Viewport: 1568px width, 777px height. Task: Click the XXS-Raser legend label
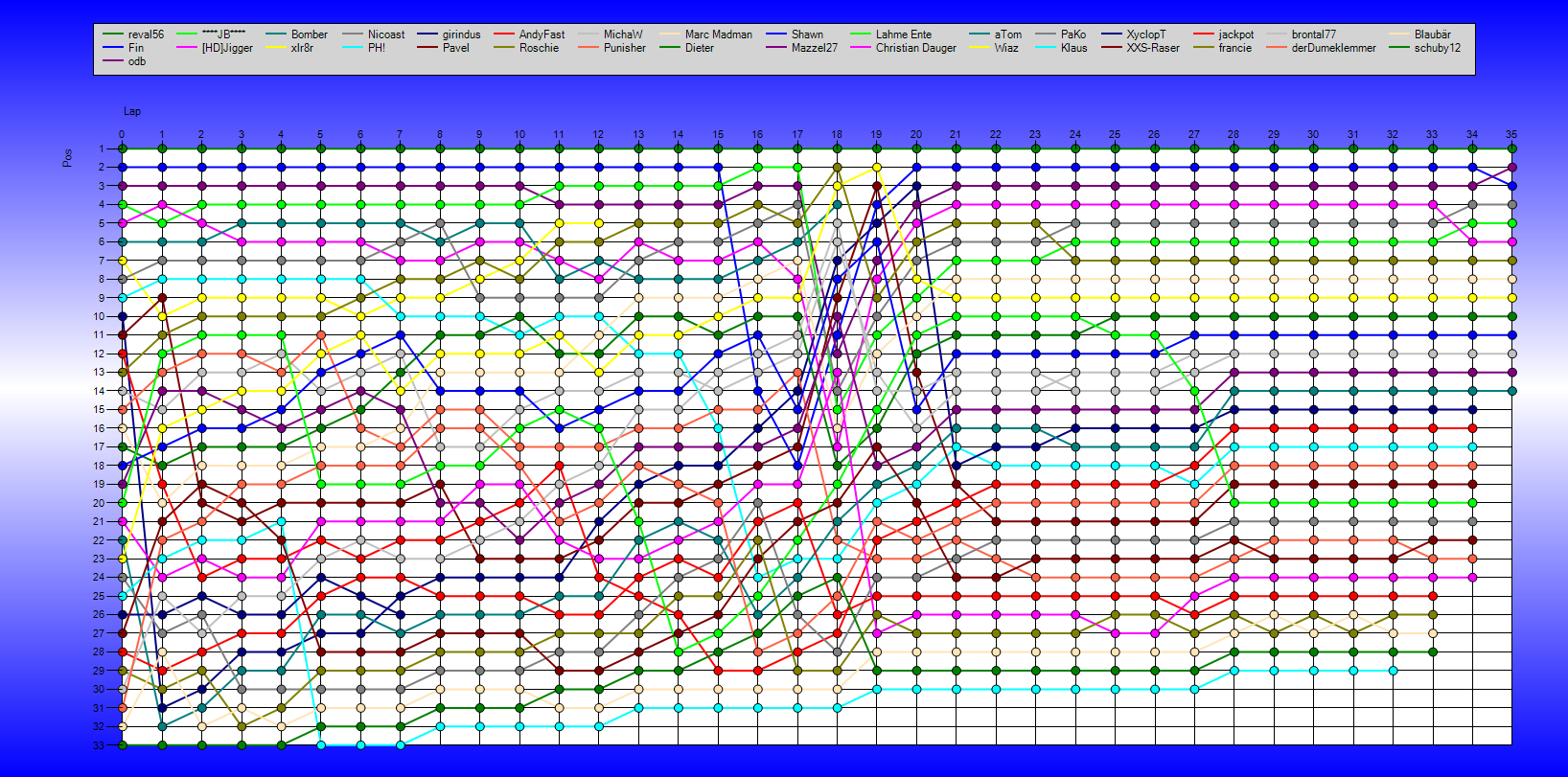click(1141, 48)
